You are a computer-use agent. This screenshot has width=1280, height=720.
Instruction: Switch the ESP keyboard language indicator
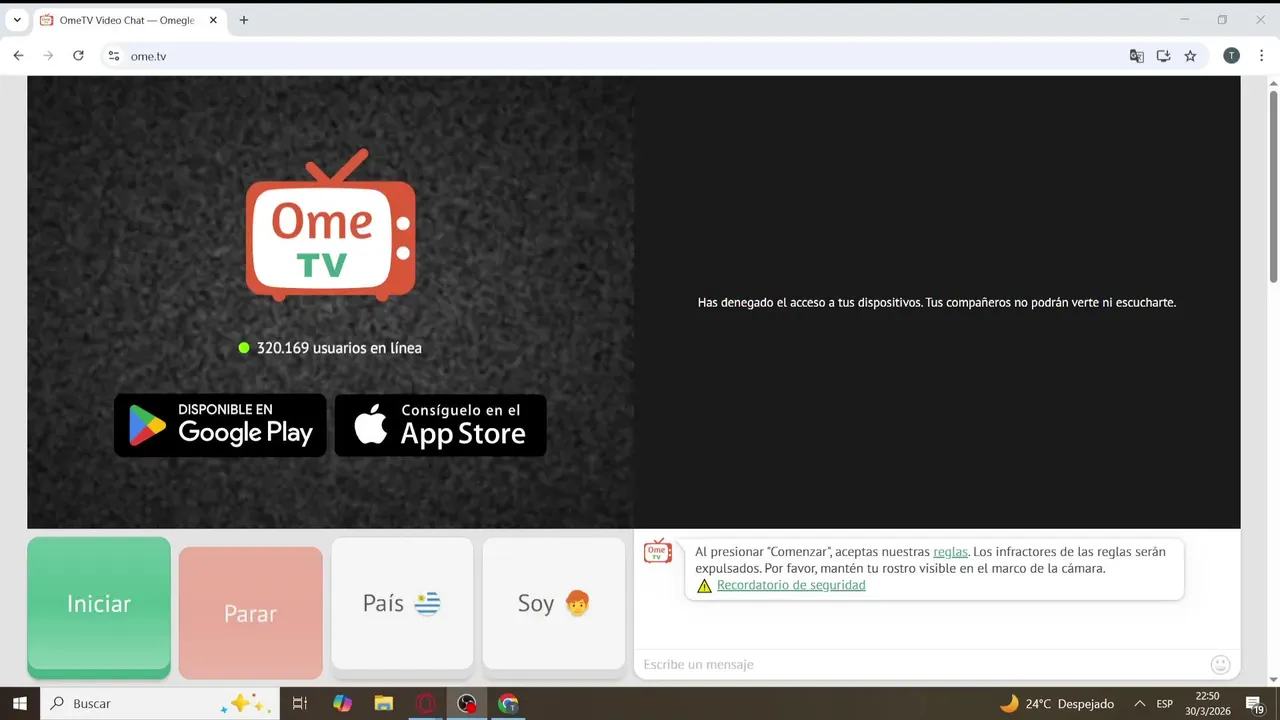tap(1165, 704)
